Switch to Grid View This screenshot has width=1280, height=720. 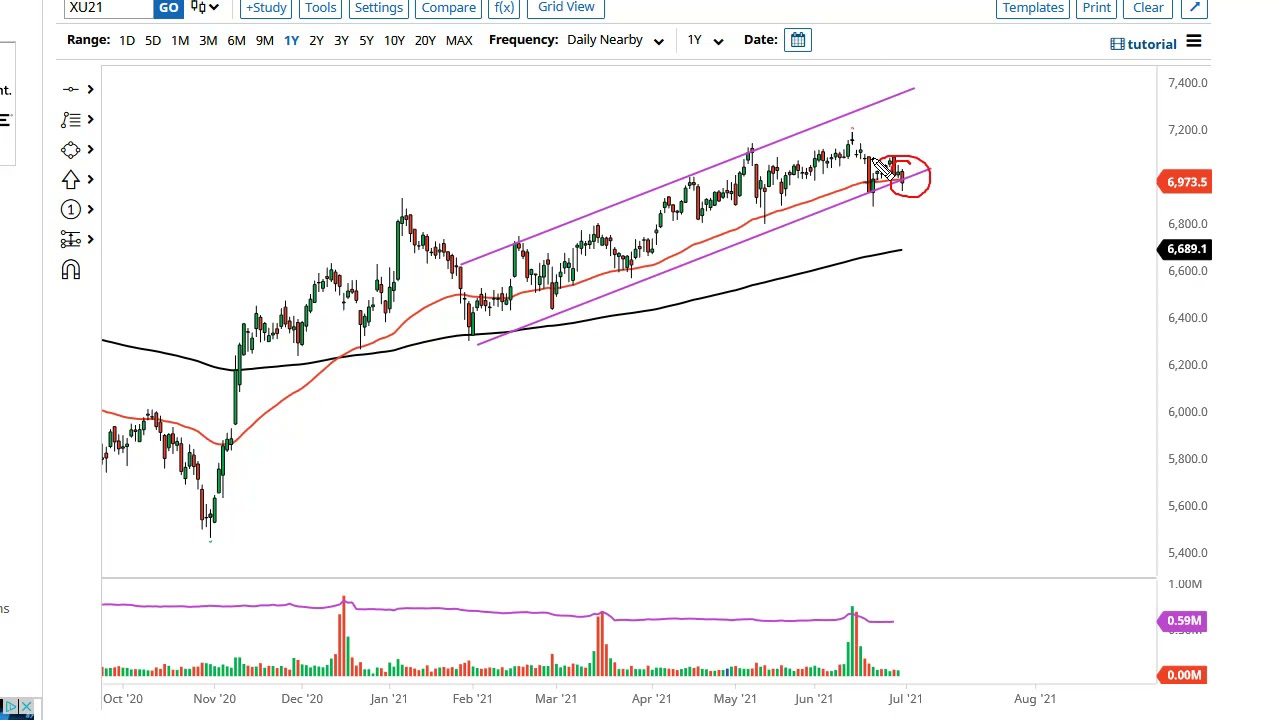[x=566, y=8]
